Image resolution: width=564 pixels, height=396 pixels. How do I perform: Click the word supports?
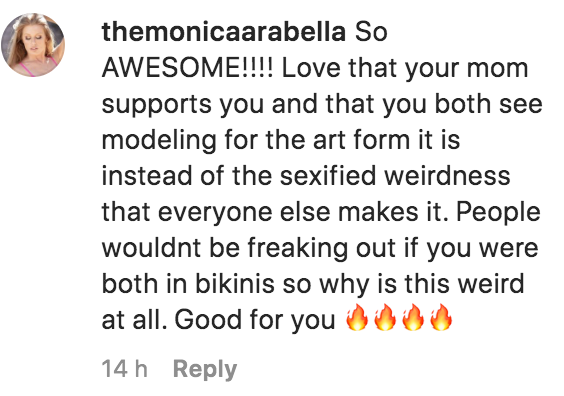point(156,105)
